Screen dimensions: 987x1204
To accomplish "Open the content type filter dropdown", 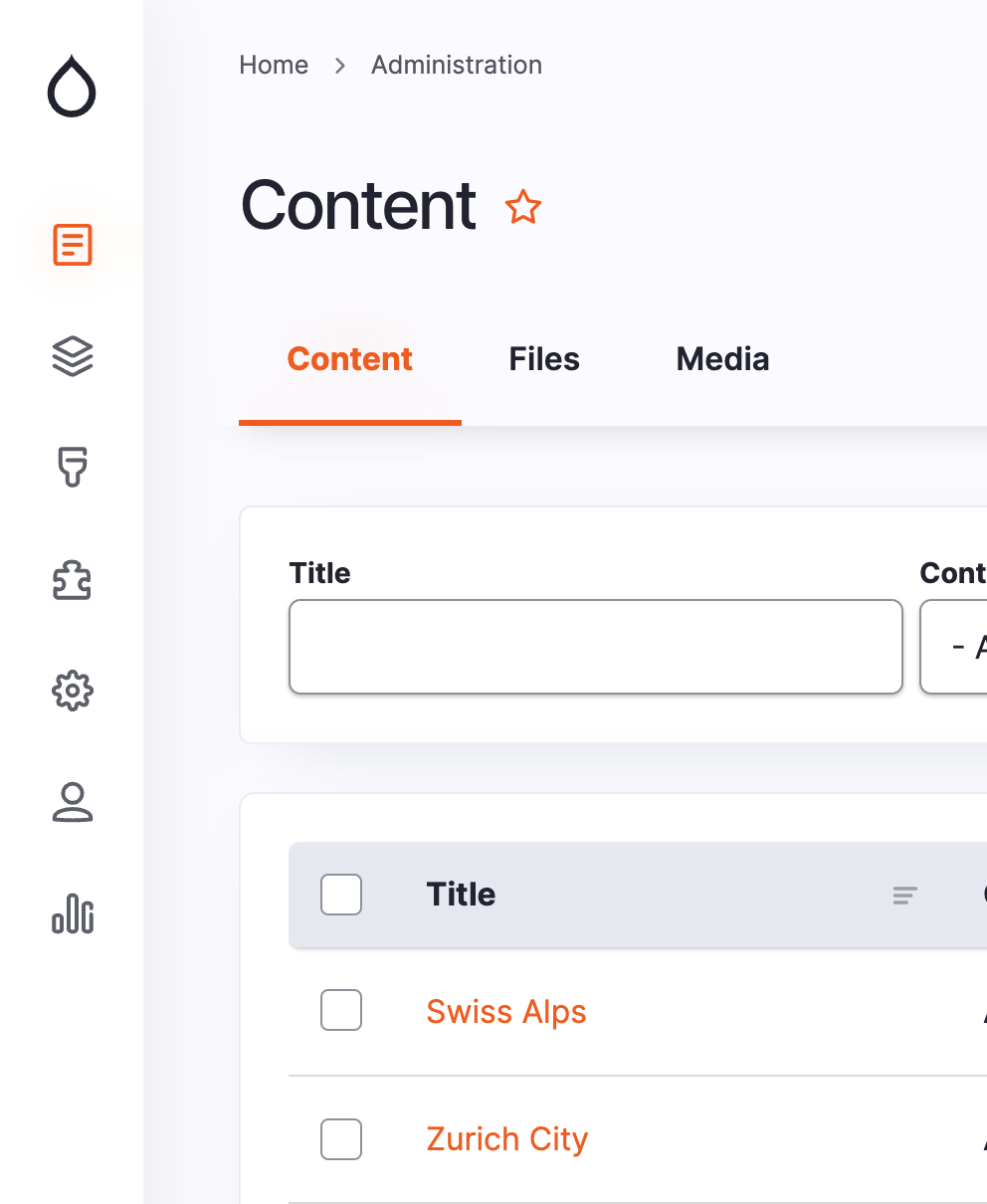I will [955, 647].
